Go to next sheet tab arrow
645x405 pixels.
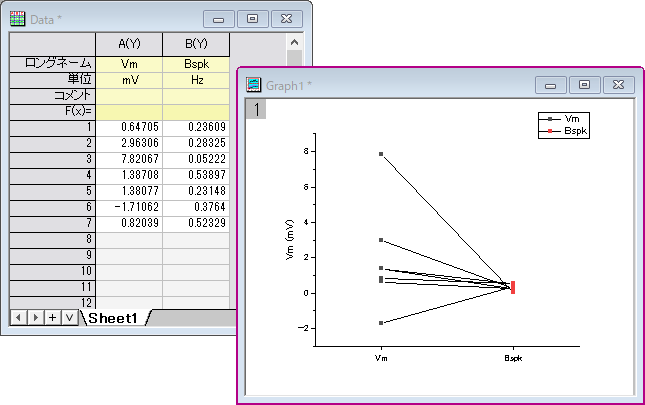click(x=35, y=317)
